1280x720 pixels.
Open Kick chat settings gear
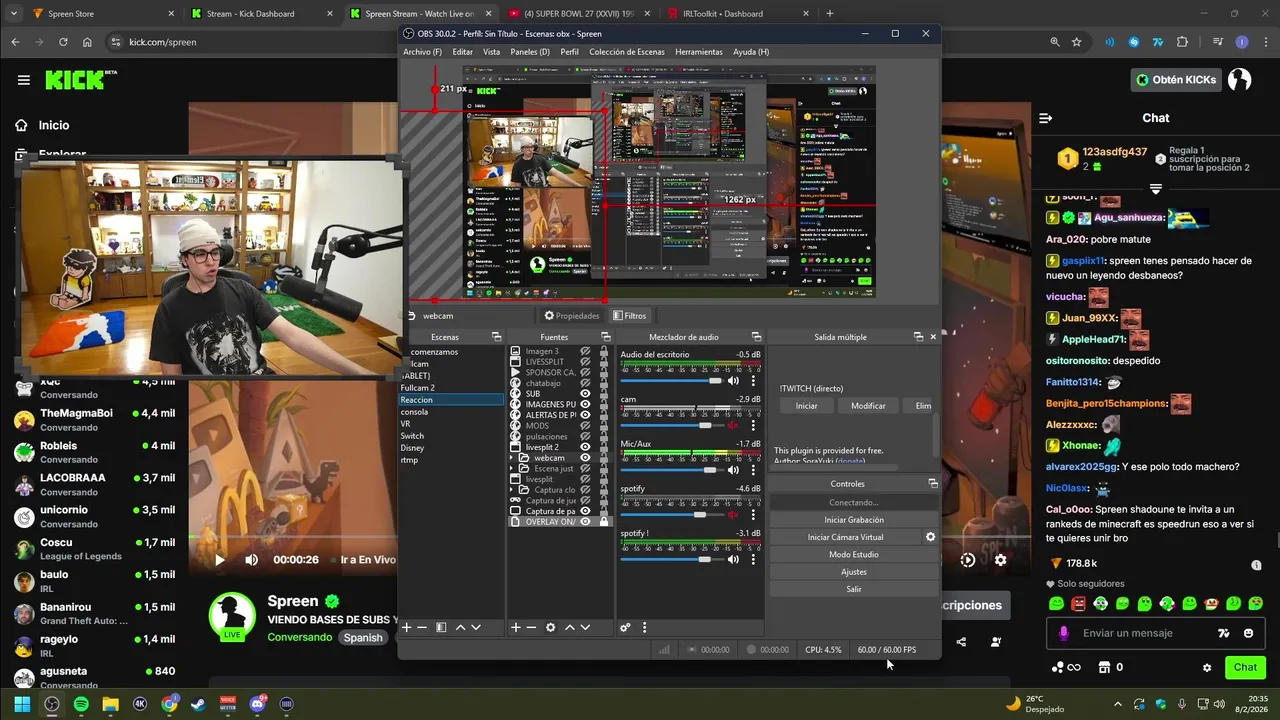tap(1207, 667)
